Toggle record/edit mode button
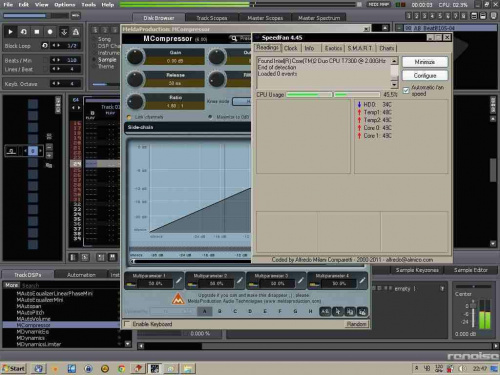The width and height of the screenshot is (500, 375). pos(50,32)
